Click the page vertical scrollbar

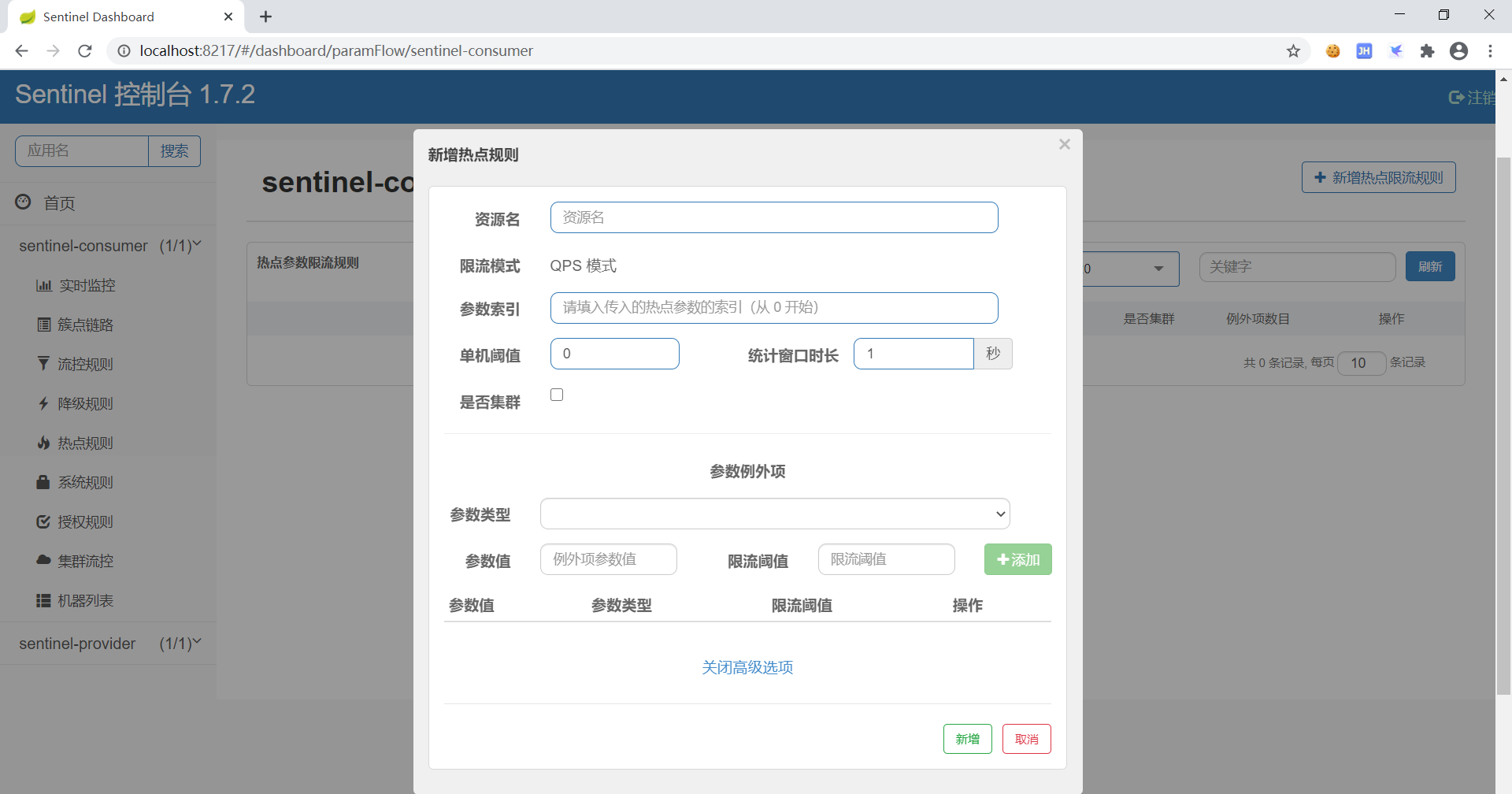click(1503, 425)
